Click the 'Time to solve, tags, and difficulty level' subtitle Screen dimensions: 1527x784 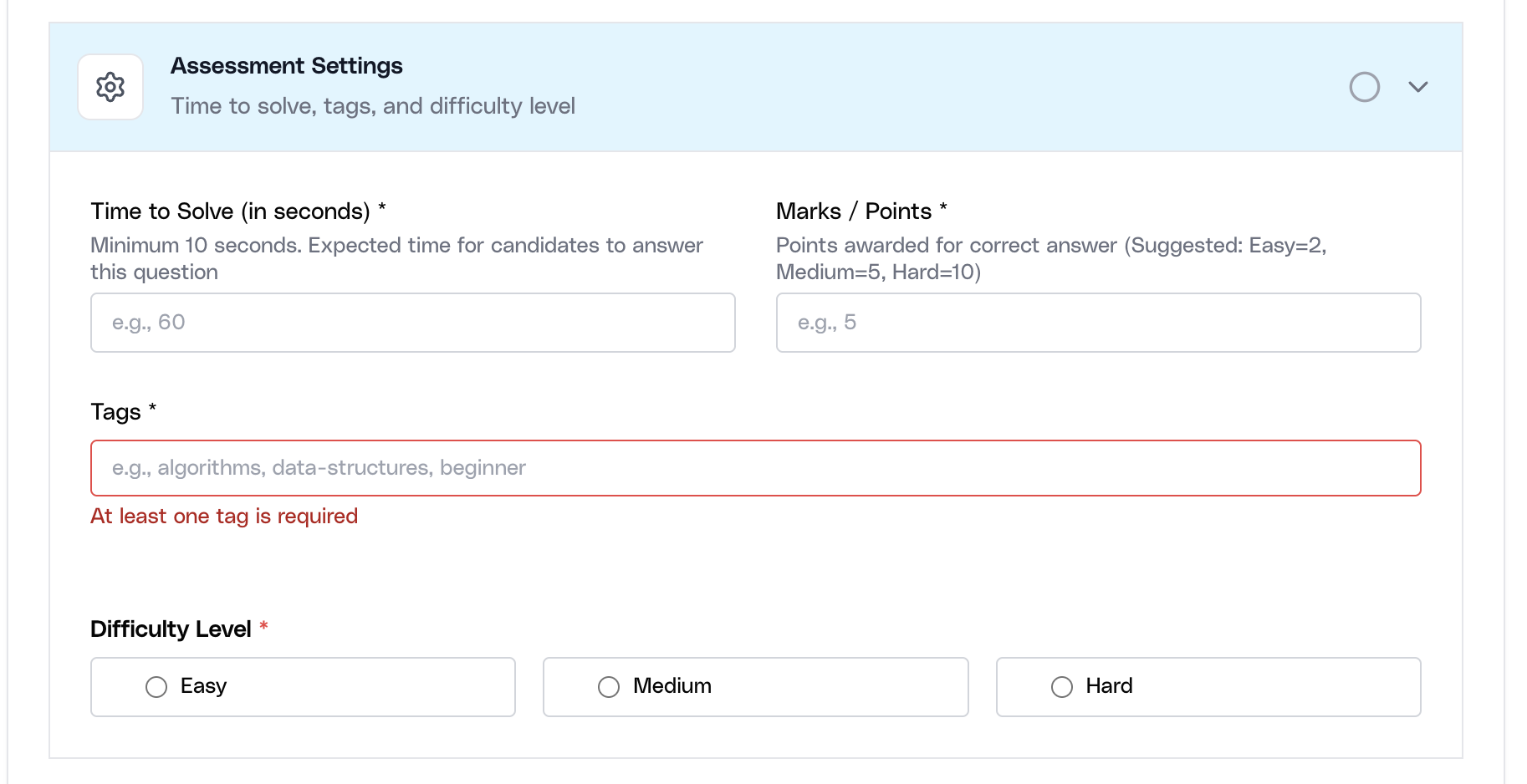click(373, 106)
